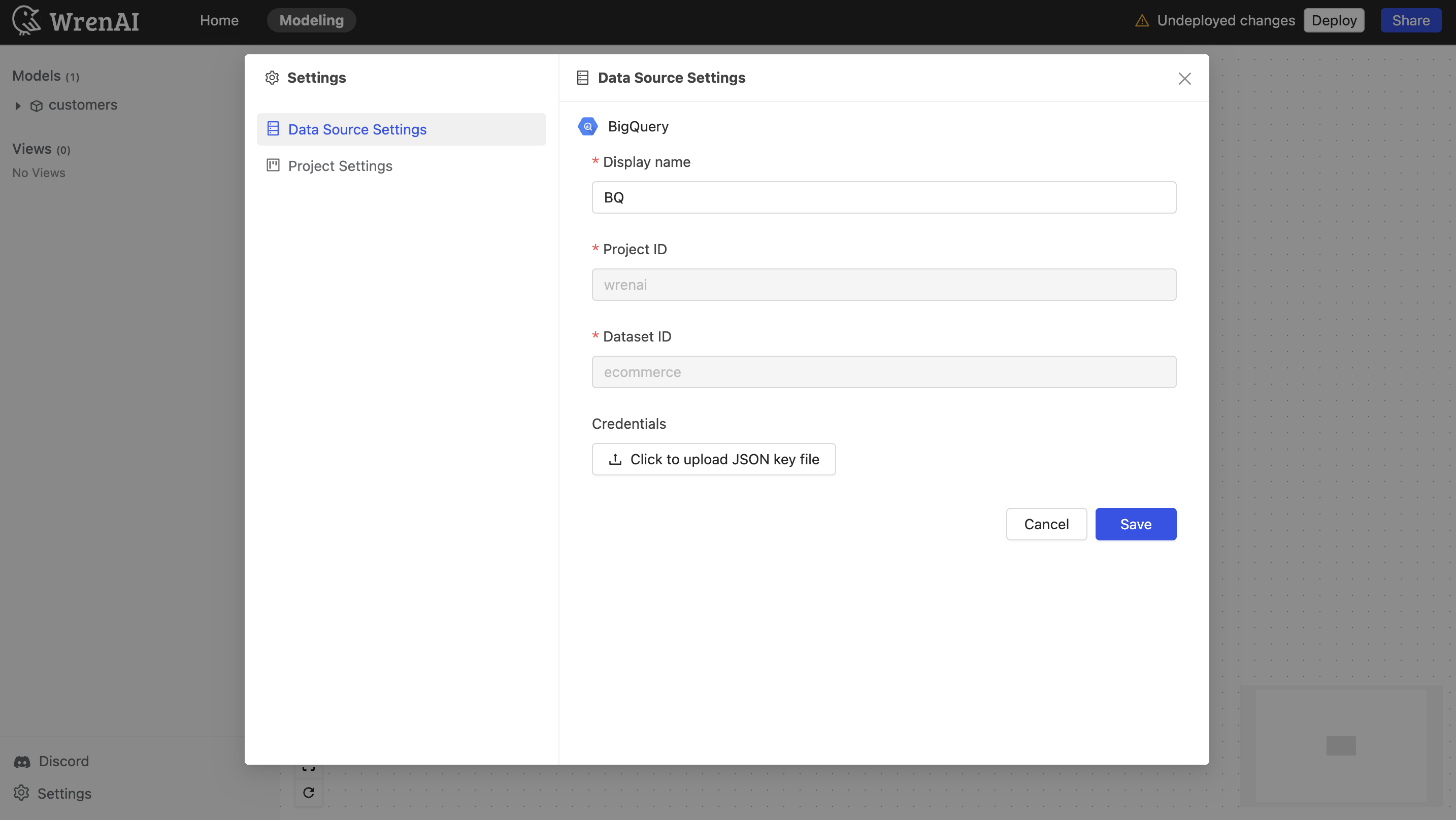Open Data Source Settings menu item
This screenshot has width=1456, height=820.
pos(401,129)
